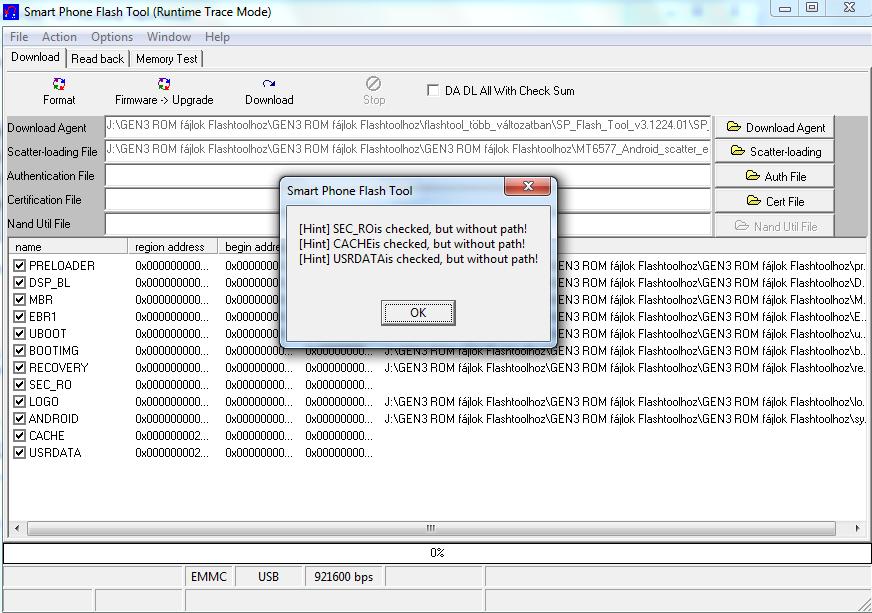Open Download Agent folder button

click(774, 127)
